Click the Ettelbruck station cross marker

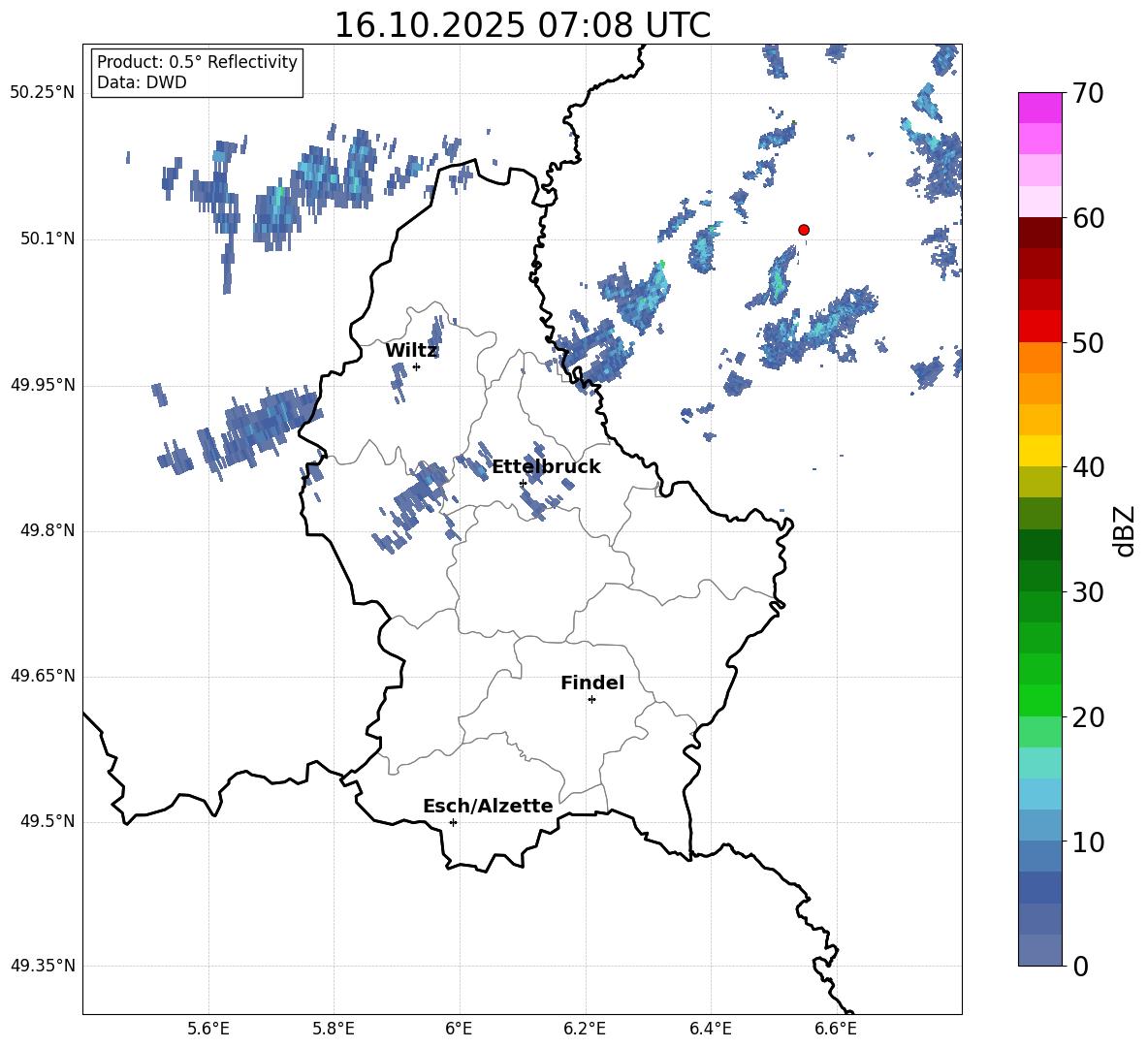(523, 483)
